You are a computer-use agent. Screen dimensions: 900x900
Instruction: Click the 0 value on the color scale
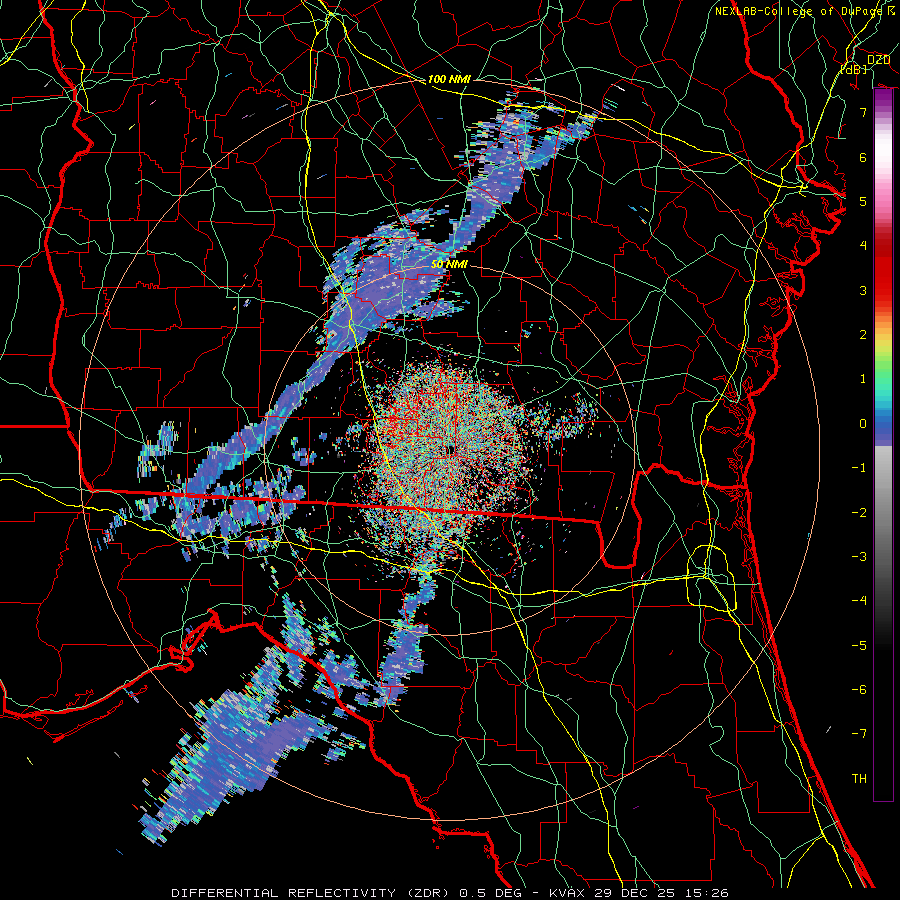(863, 424)
